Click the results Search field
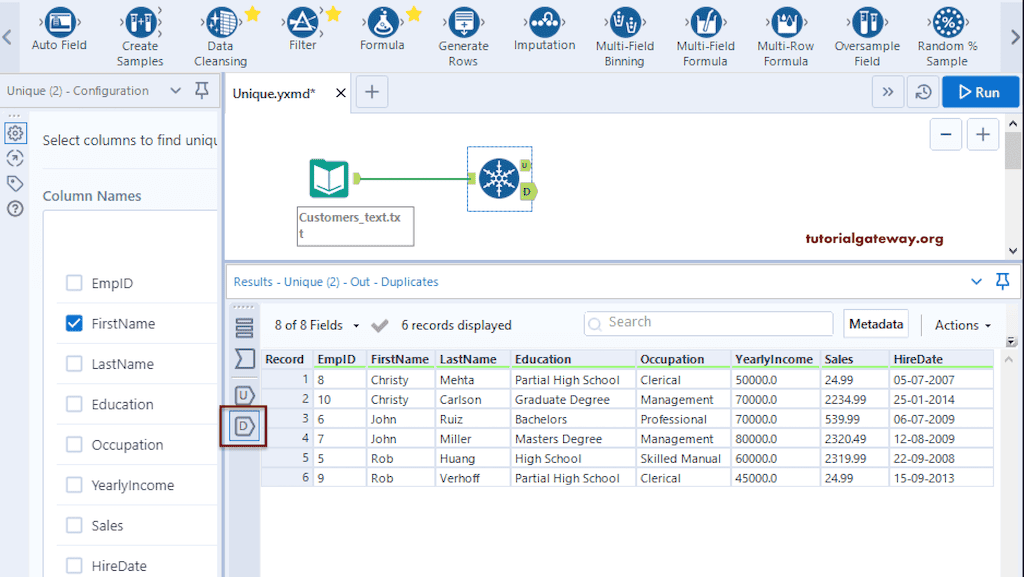This screenshot has width=1024, height=577. tap(708, 323)
